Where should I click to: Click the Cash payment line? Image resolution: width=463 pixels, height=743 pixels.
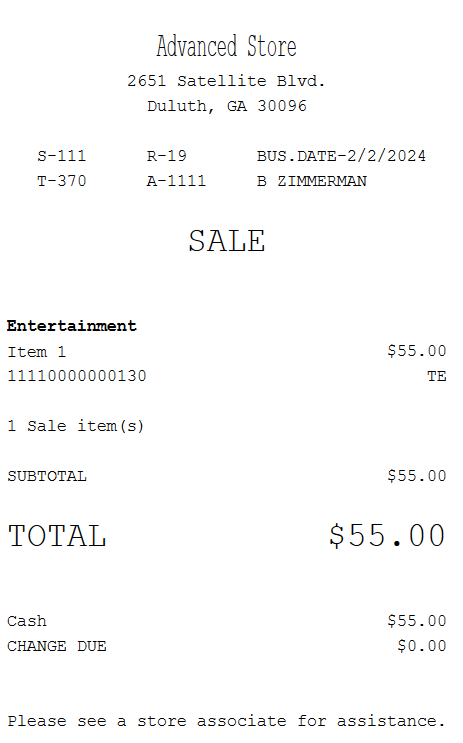tap(227, 621)
